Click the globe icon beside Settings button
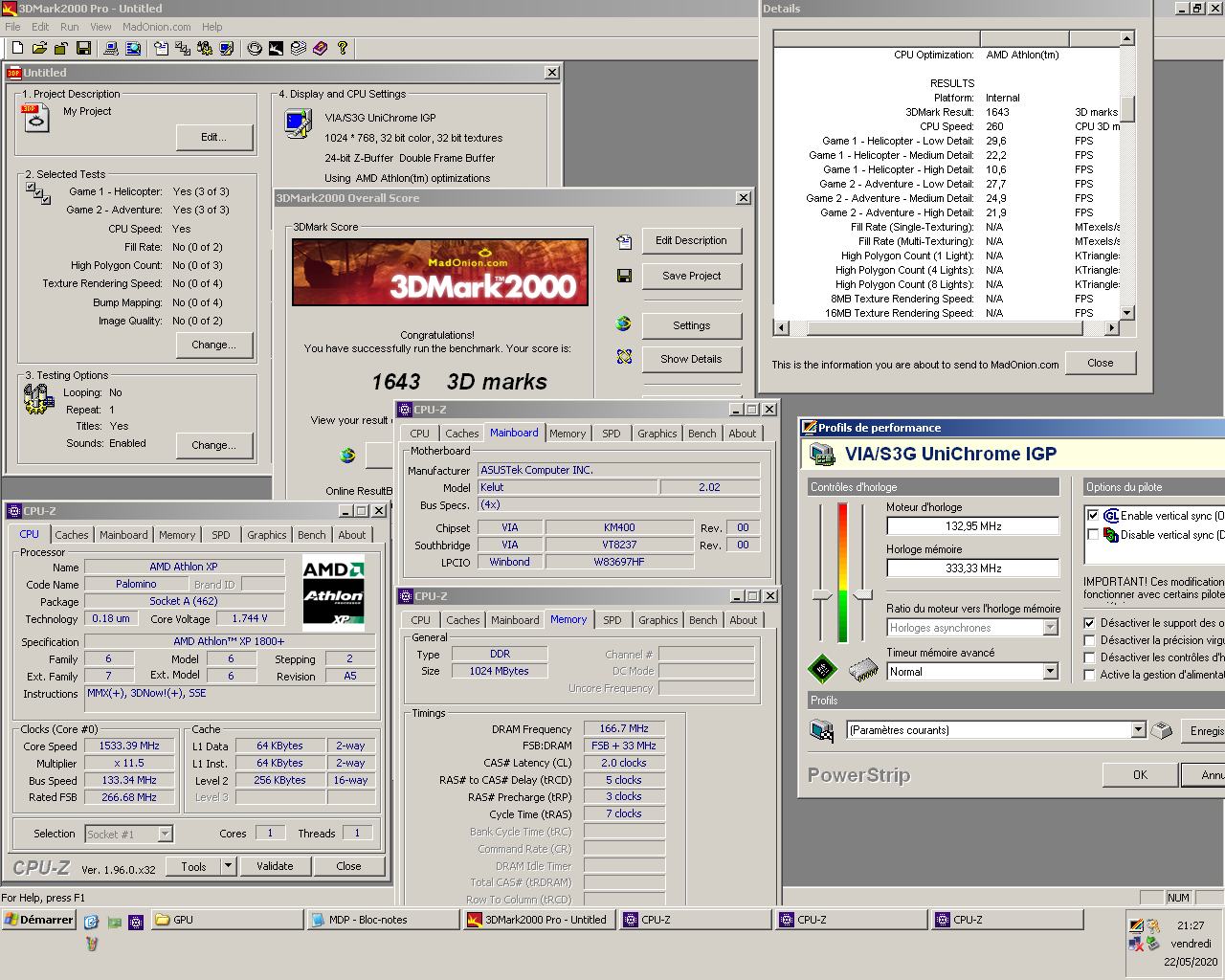 [624, 323]
